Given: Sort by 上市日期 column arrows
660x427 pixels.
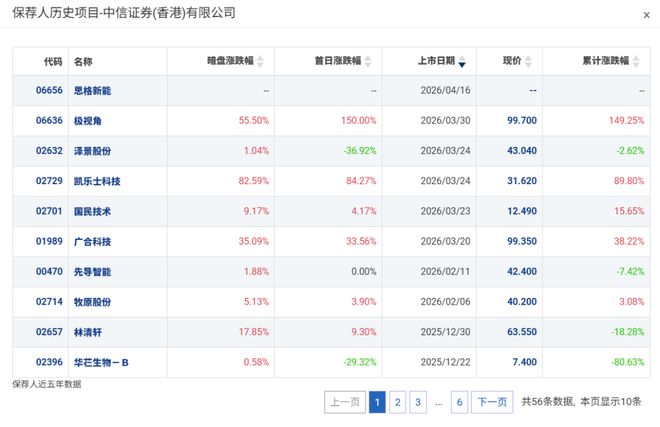Looking at the screenshot, I should tap(462, 61).
